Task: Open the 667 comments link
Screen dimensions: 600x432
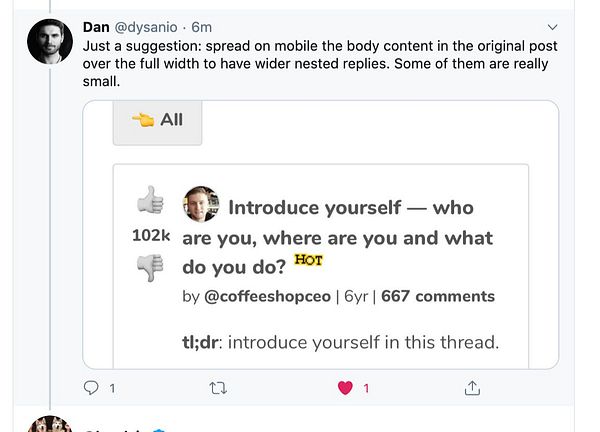Action: tap(437, 296)
